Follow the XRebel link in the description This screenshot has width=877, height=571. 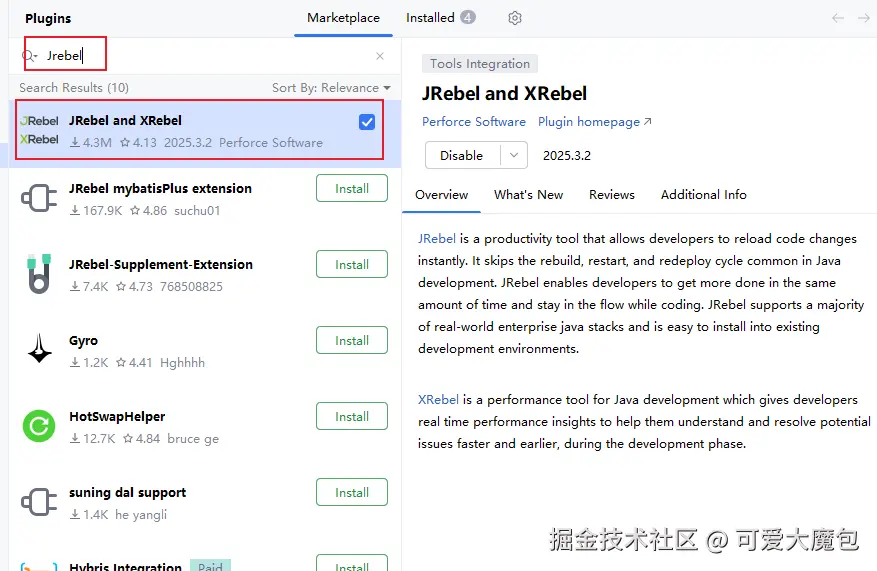coord(438,400)
